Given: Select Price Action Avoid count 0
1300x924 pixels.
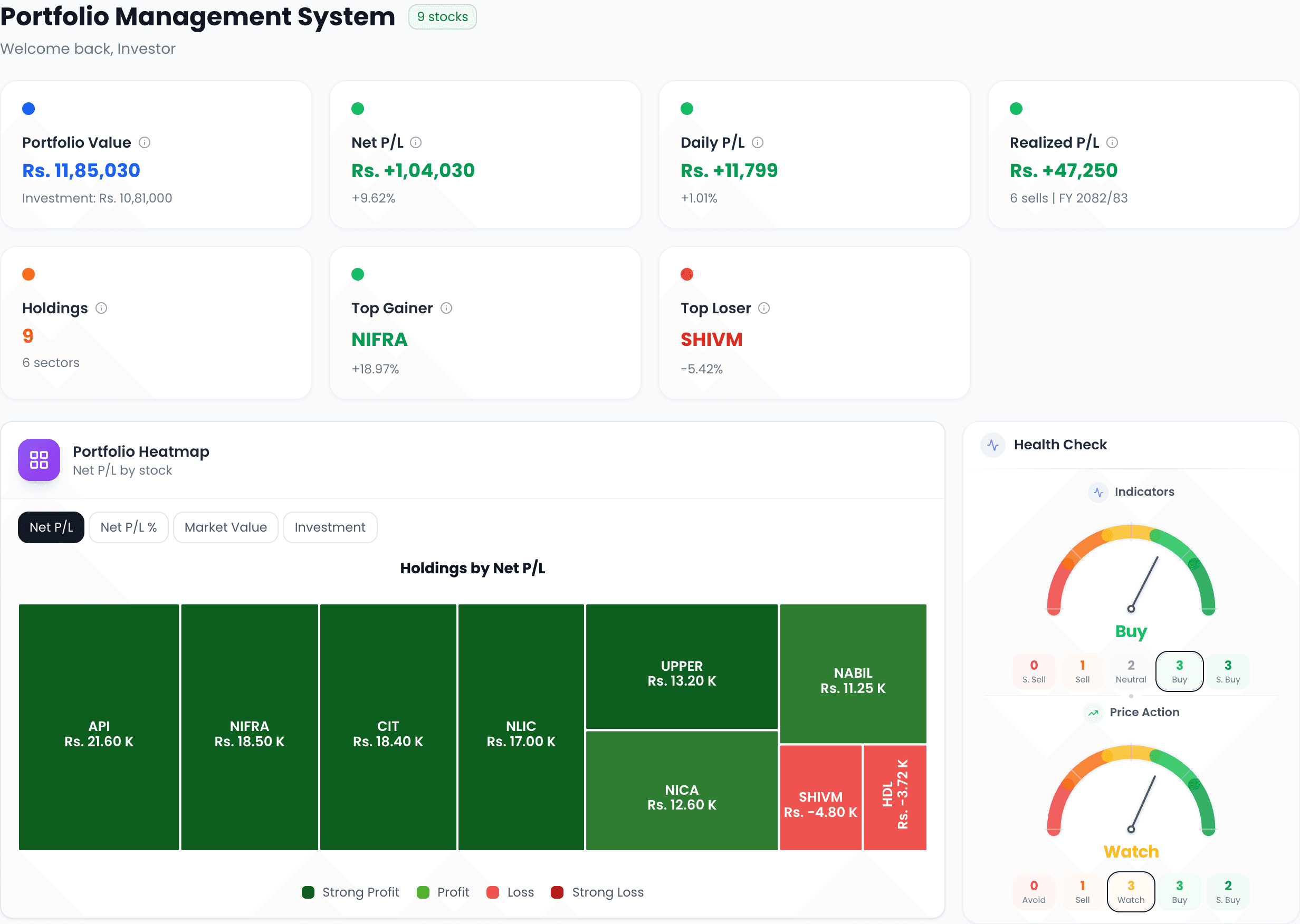Looking at the screenshot, I should point(1034,892).
